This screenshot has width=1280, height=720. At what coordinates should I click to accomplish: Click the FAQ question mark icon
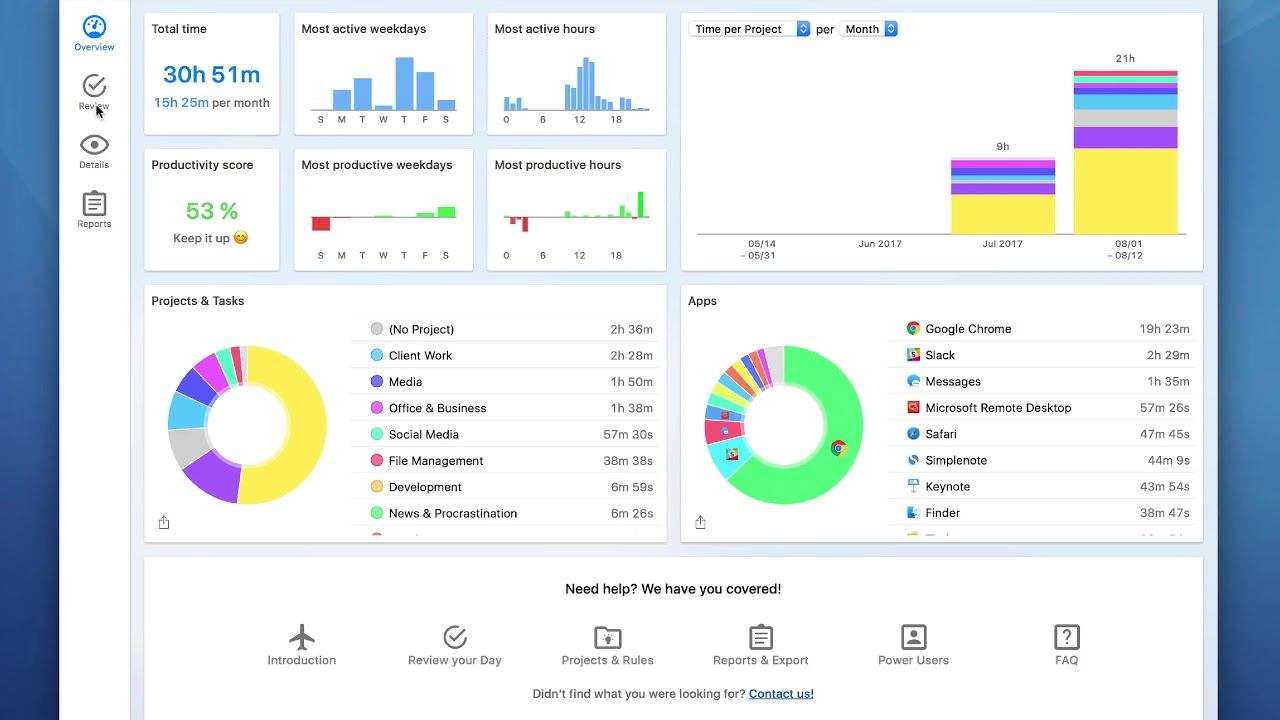[x=1067, y=637]
